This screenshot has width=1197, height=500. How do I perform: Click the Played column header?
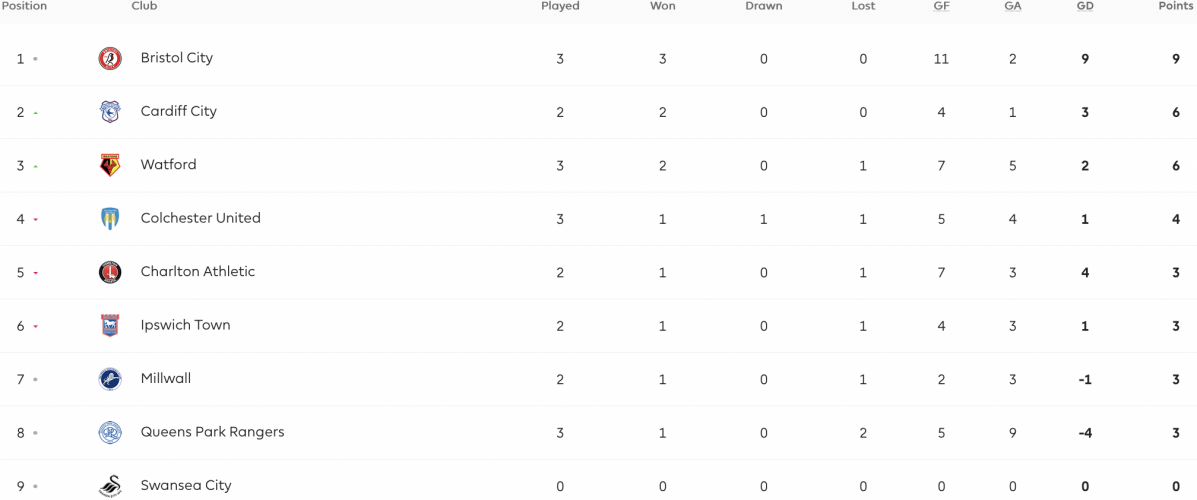(560, 6)
